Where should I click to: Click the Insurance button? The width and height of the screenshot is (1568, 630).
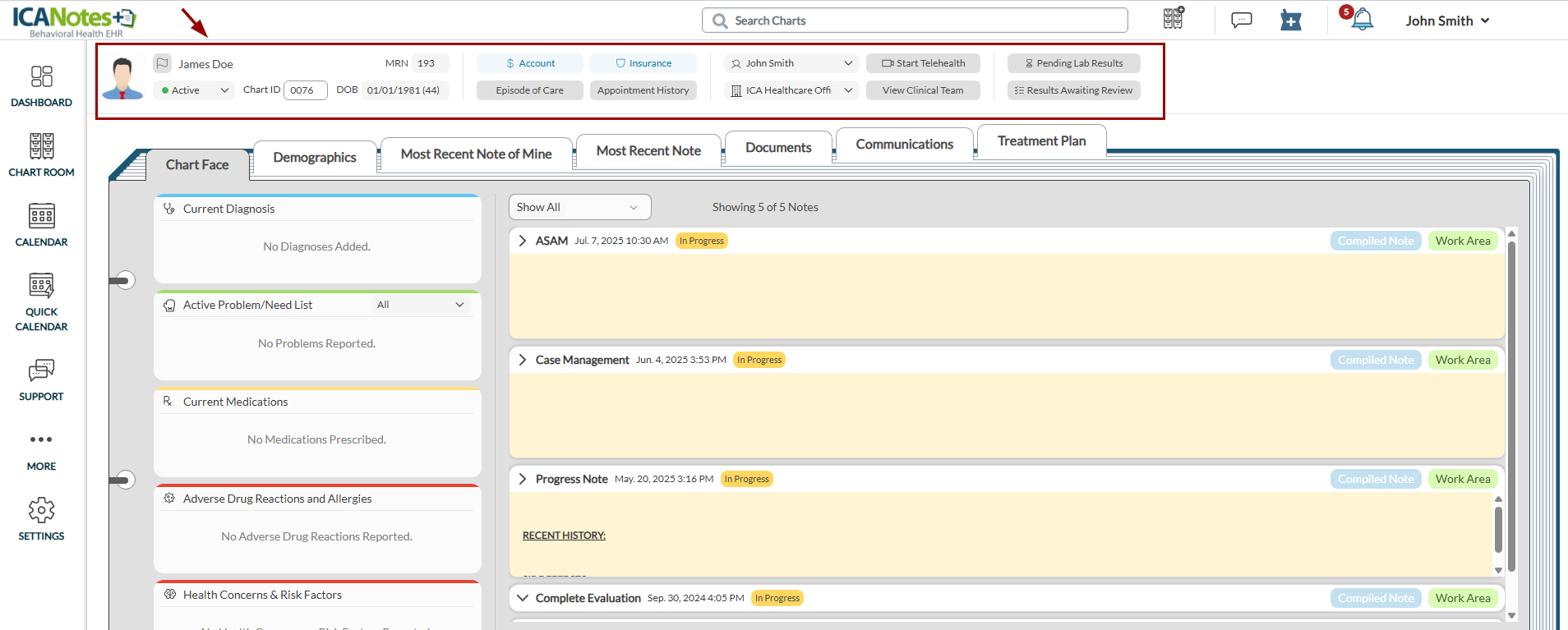coord(643,63)
